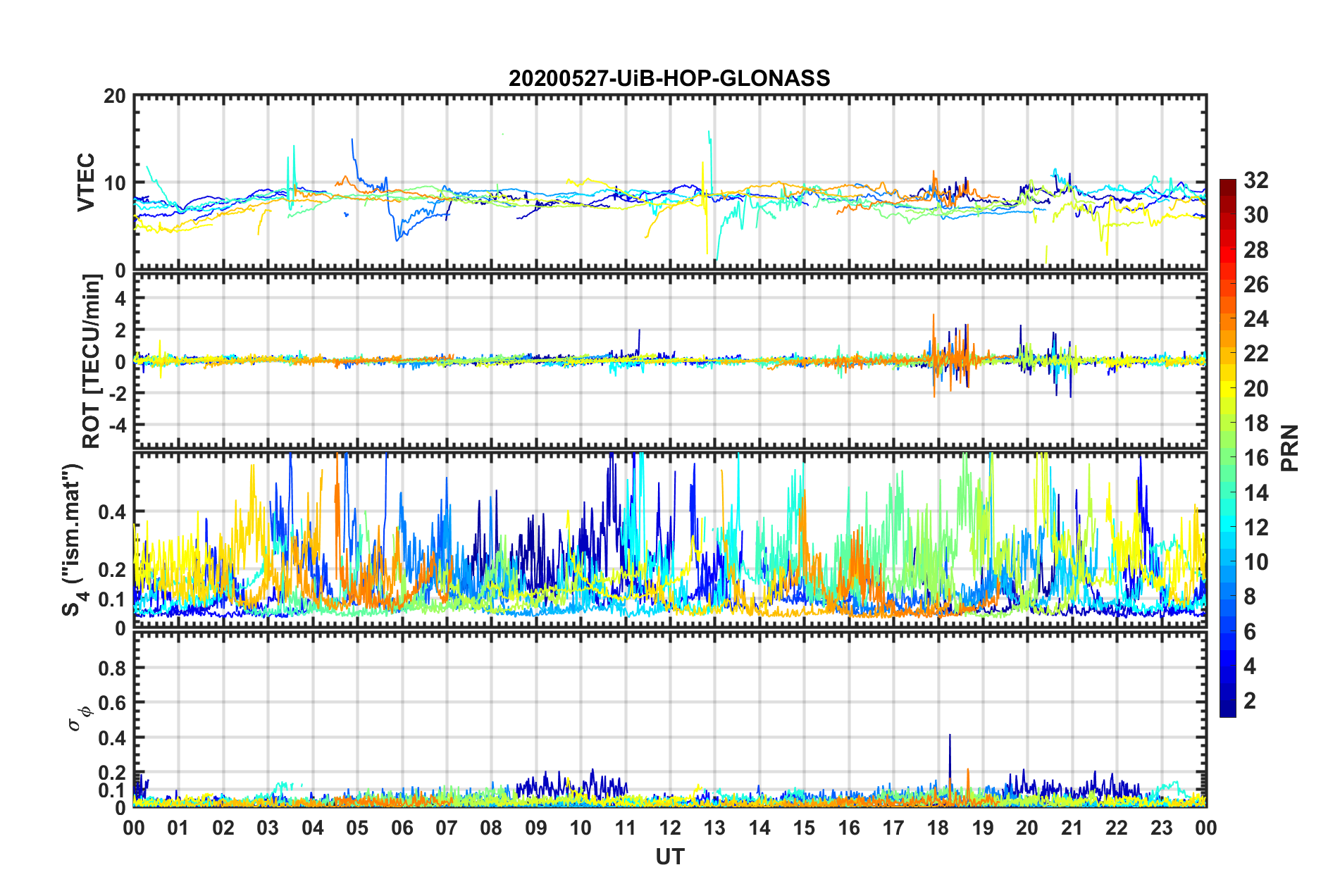Click the x-axis tick label "01"
1340x896 pixels.
click(178, 828)
